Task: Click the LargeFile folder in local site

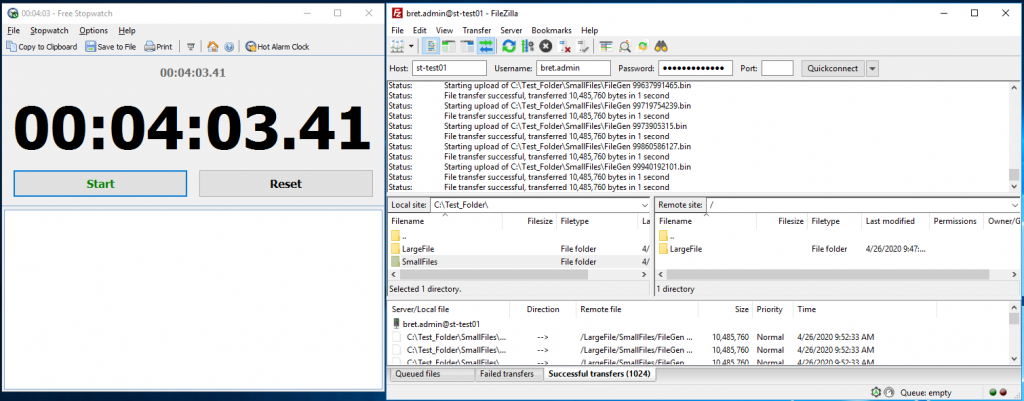Action: click(418, 249)
